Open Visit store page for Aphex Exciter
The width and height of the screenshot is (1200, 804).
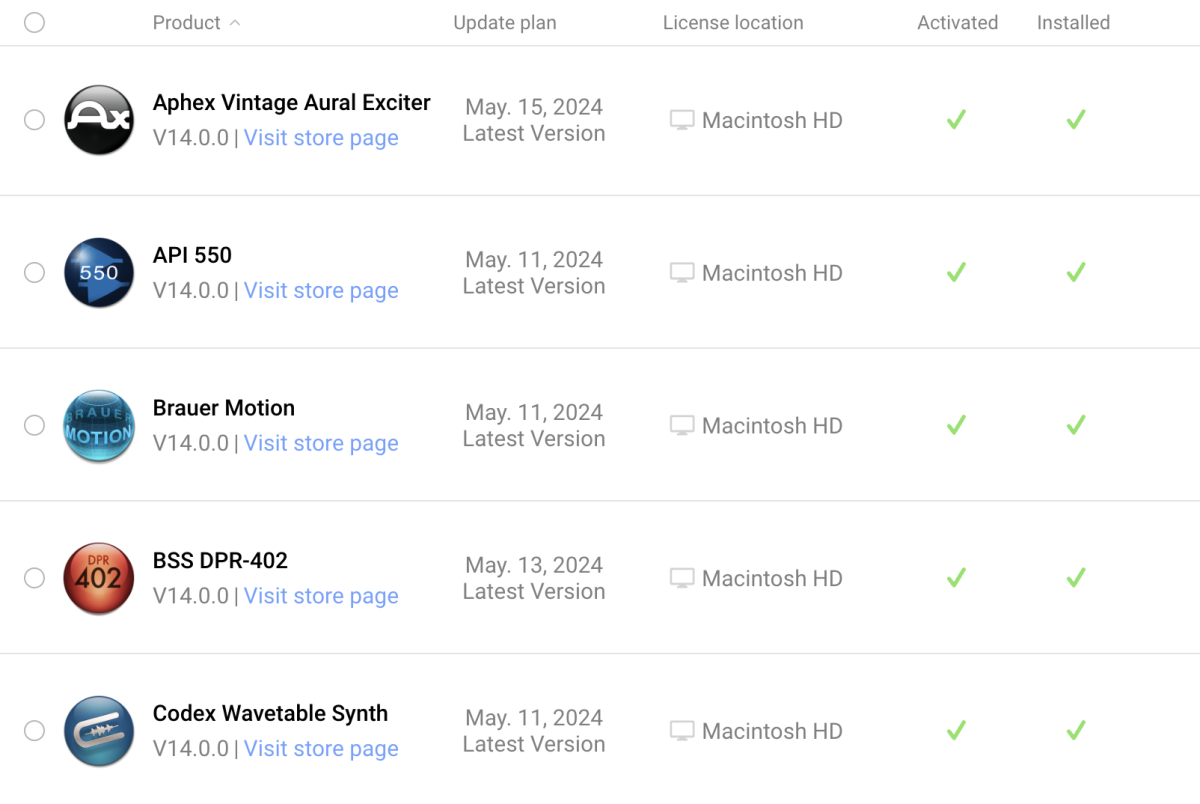321,138
